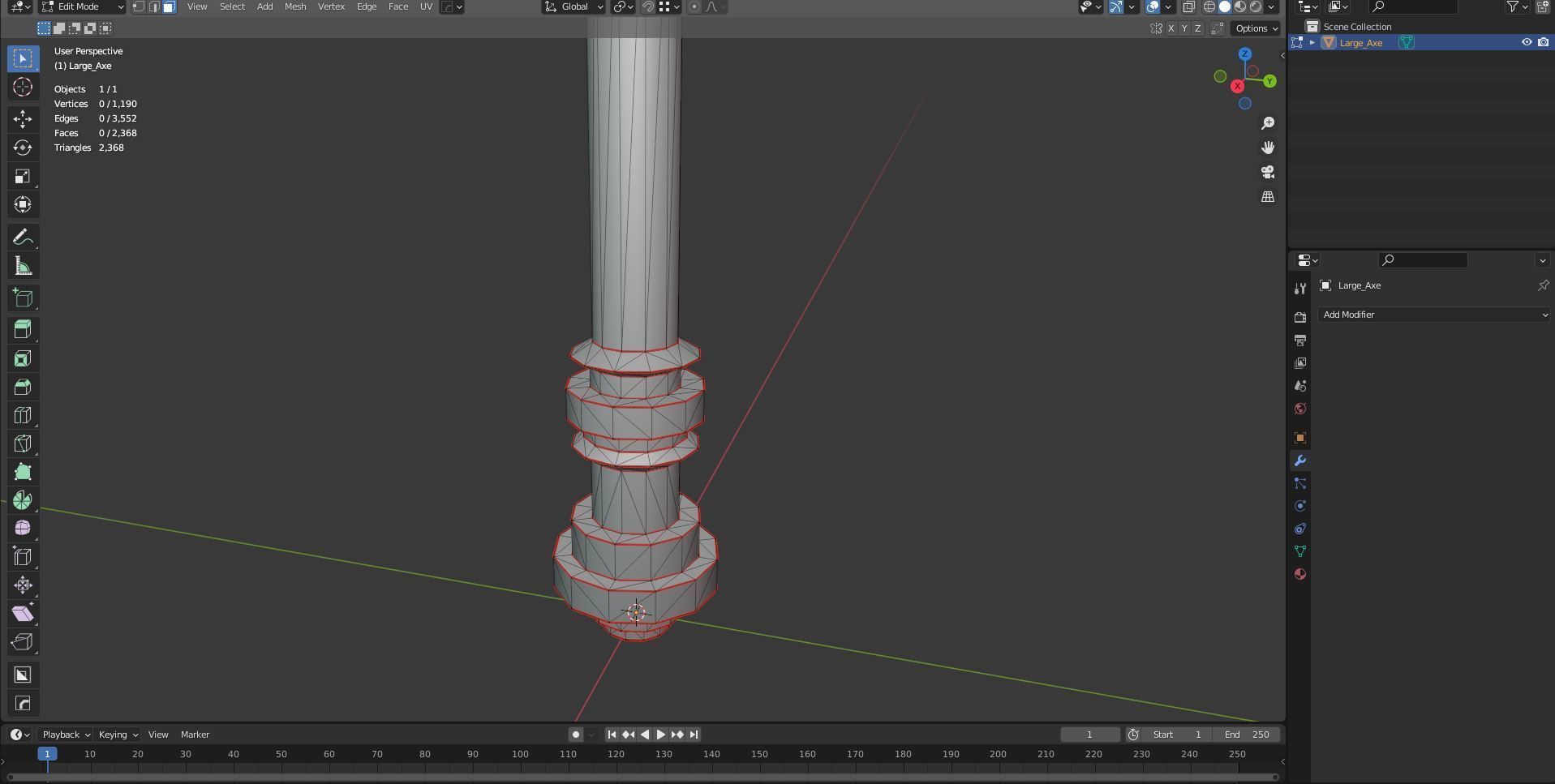This screenshot has width=1555, height=784.
Task: Select Scene Collection in the outliner
Action: [x=1357, y=27]
